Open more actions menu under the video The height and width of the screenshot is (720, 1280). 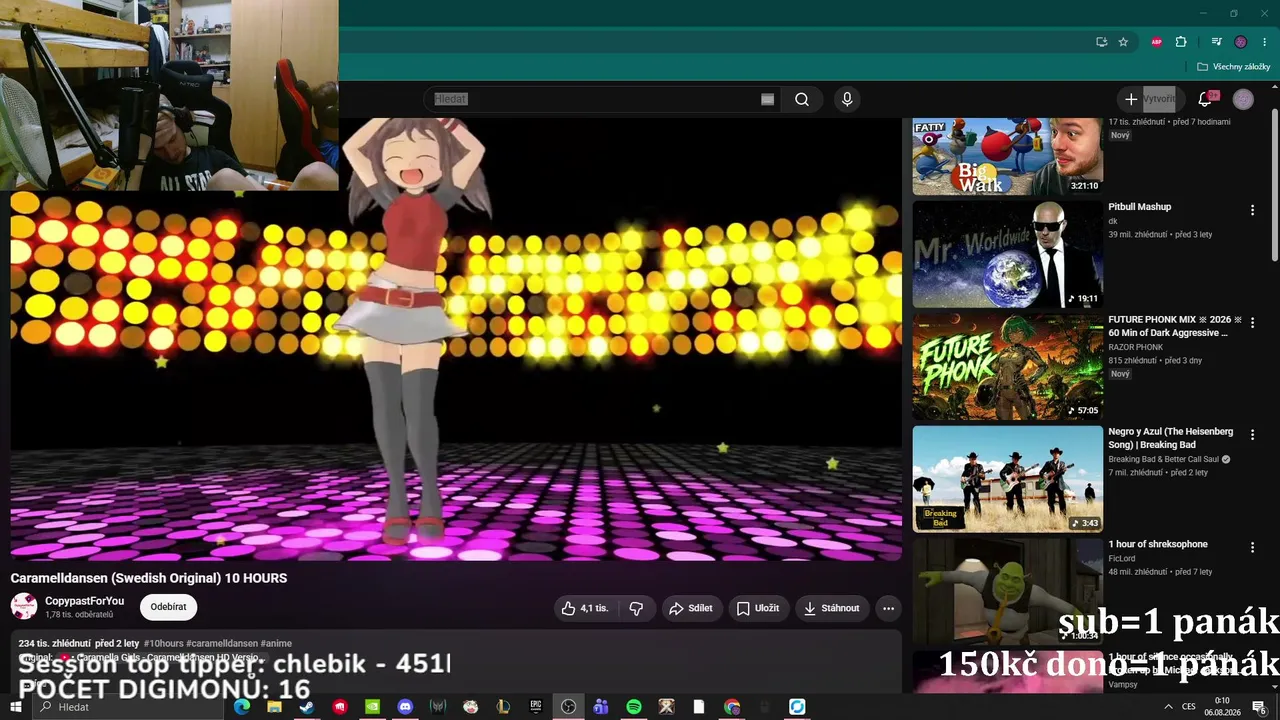(888, 608)
